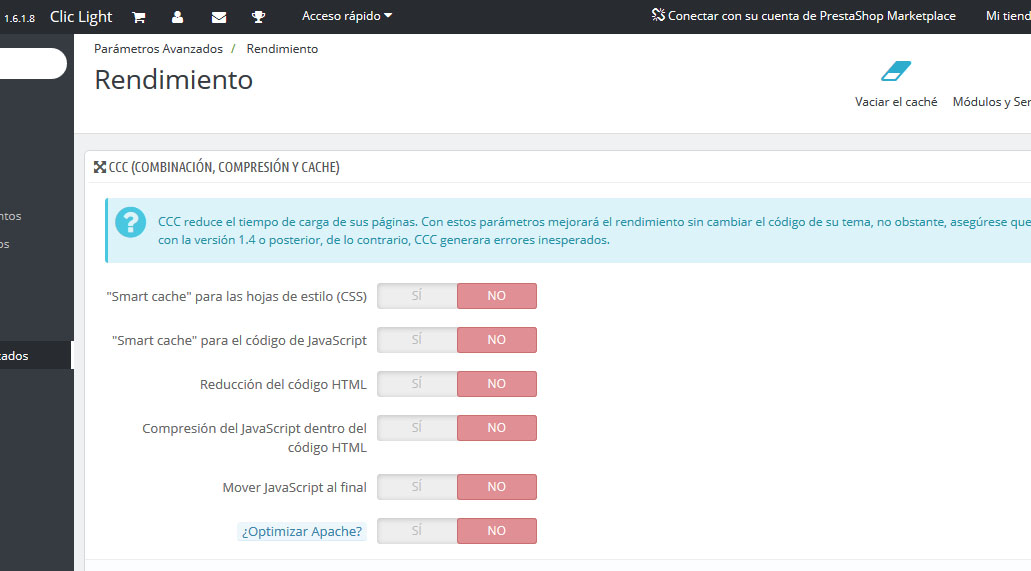Click the CCC (Combinación, Compresión y Cache) heading
Viewport: 1031px width, 571px height.
click(x=224, y=167)
